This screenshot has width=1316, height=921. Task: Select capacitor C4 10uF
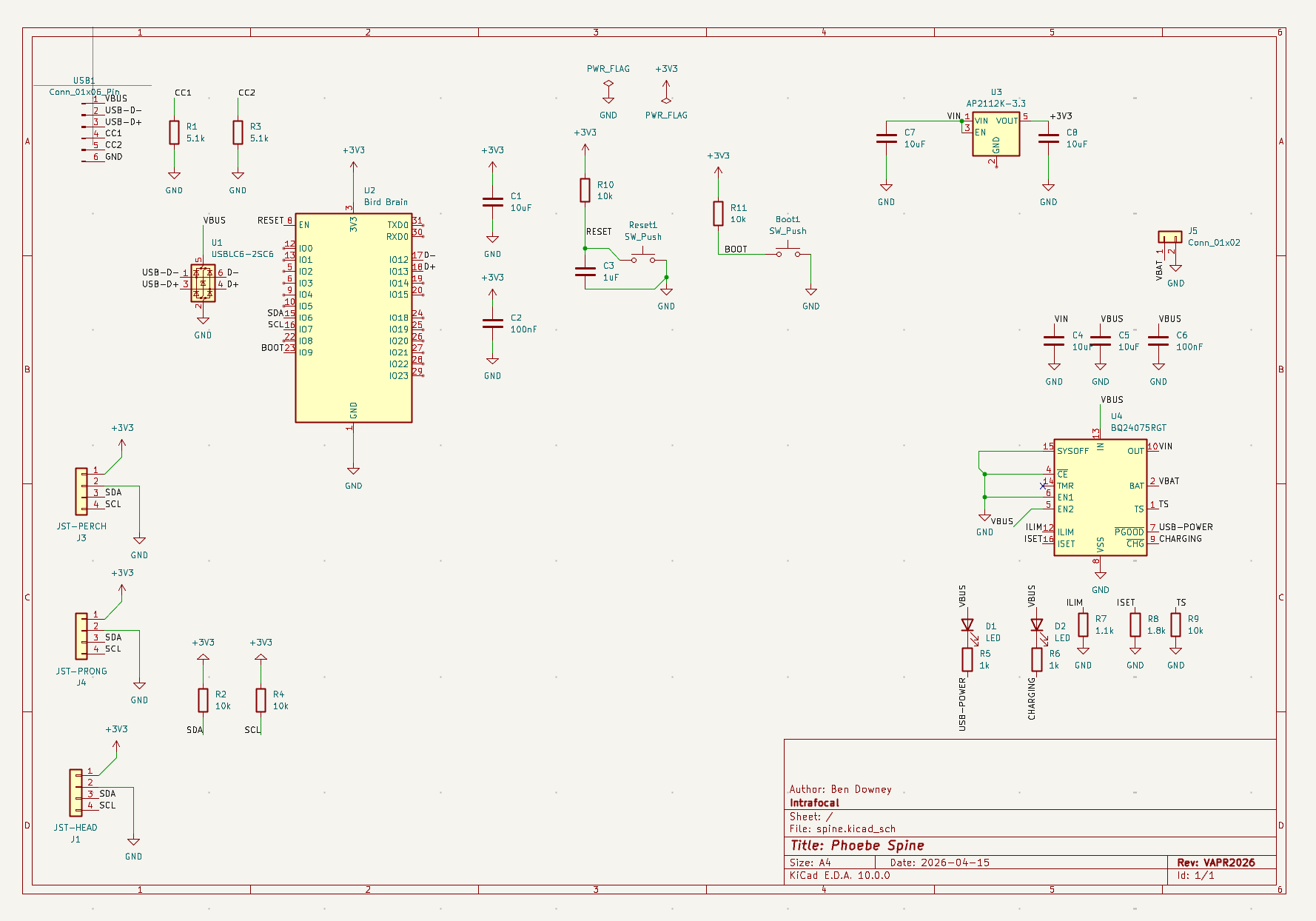[1054, 341]
